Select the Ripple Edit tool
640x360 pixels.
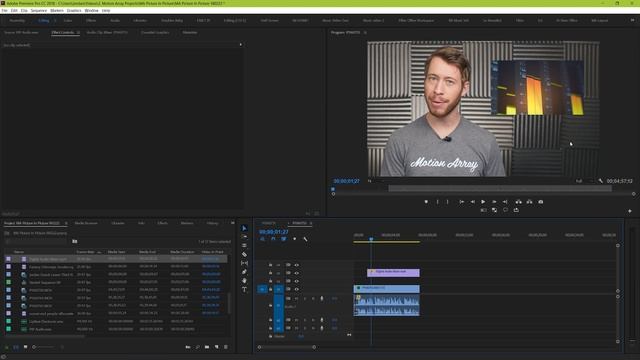pos(244,245)
